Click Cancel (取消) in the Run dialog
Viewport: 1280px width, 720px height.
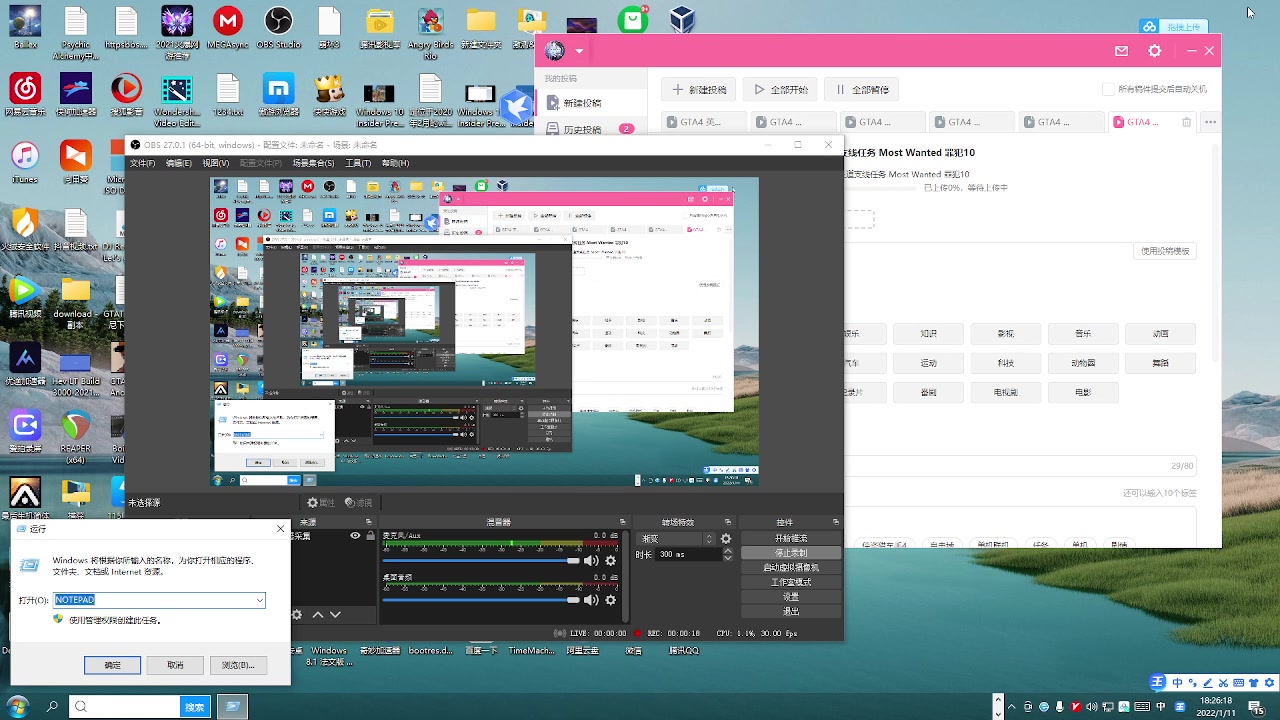tap(175, 665)
